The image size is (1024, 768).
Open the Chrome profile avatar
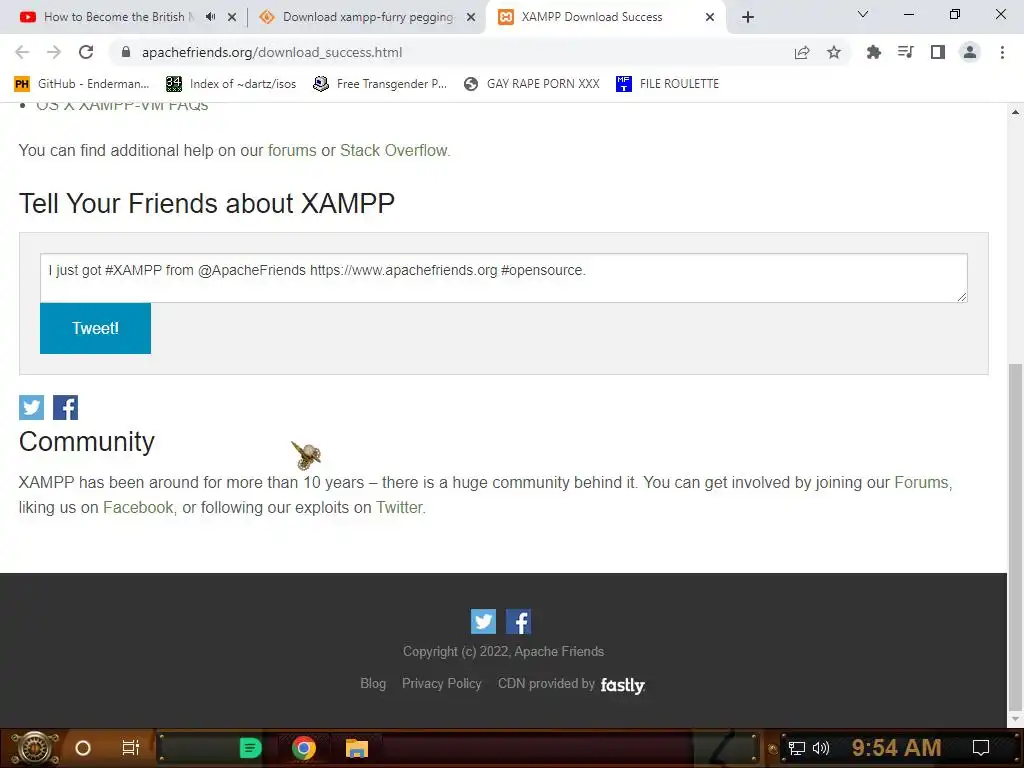click(970, 52)
